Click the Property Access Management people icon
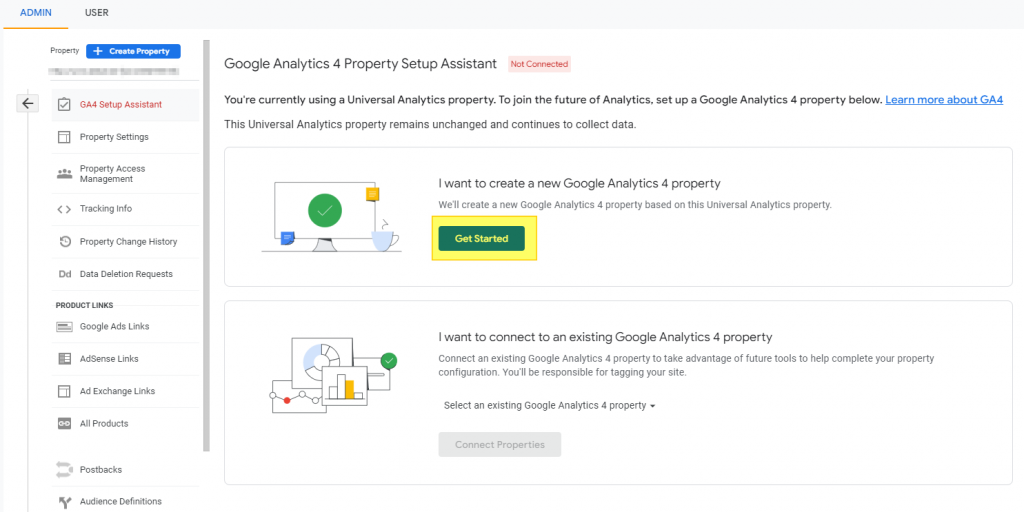This screenshot has width=1024, height=512. pyautogui.click(x=64, y=174)
